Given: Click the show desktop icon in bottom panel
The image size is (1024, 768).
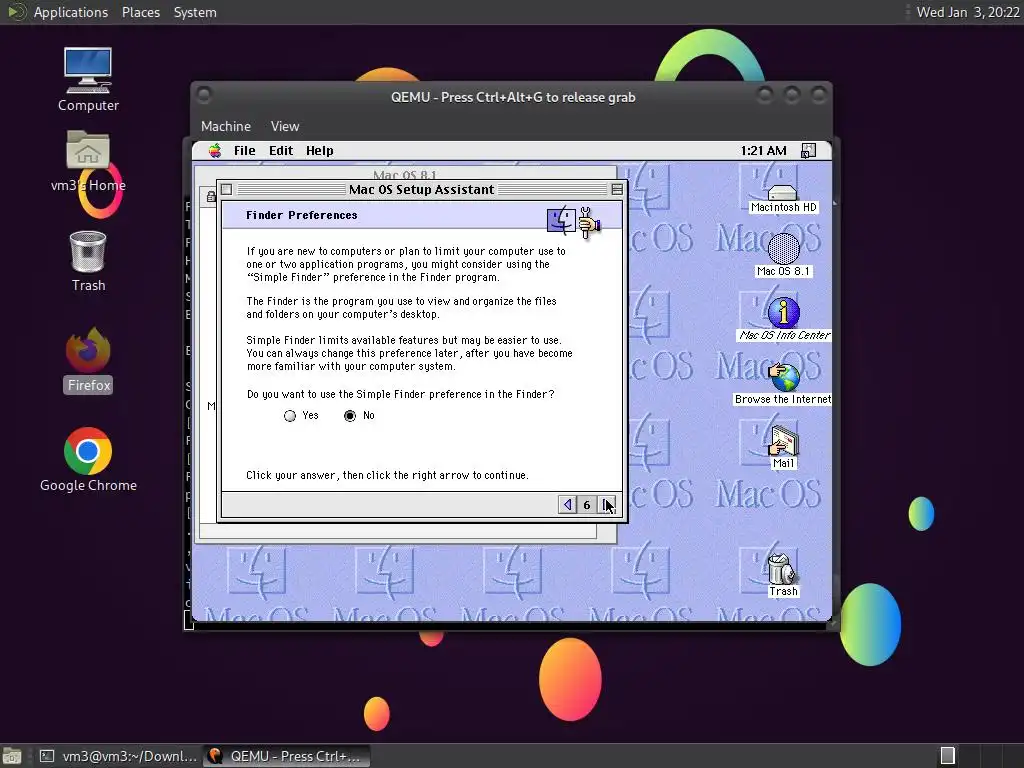Looking at the screenshot, I should pos(11,756).
